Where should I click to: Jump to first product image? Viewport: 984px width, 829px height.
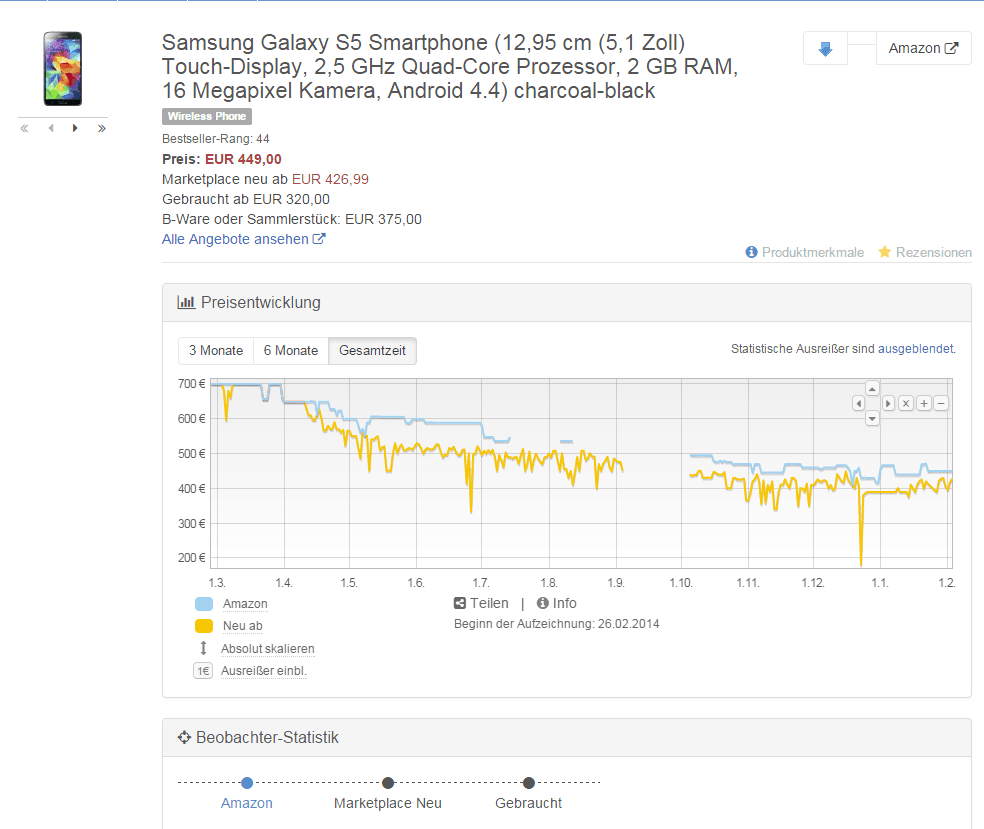point(24,129)
